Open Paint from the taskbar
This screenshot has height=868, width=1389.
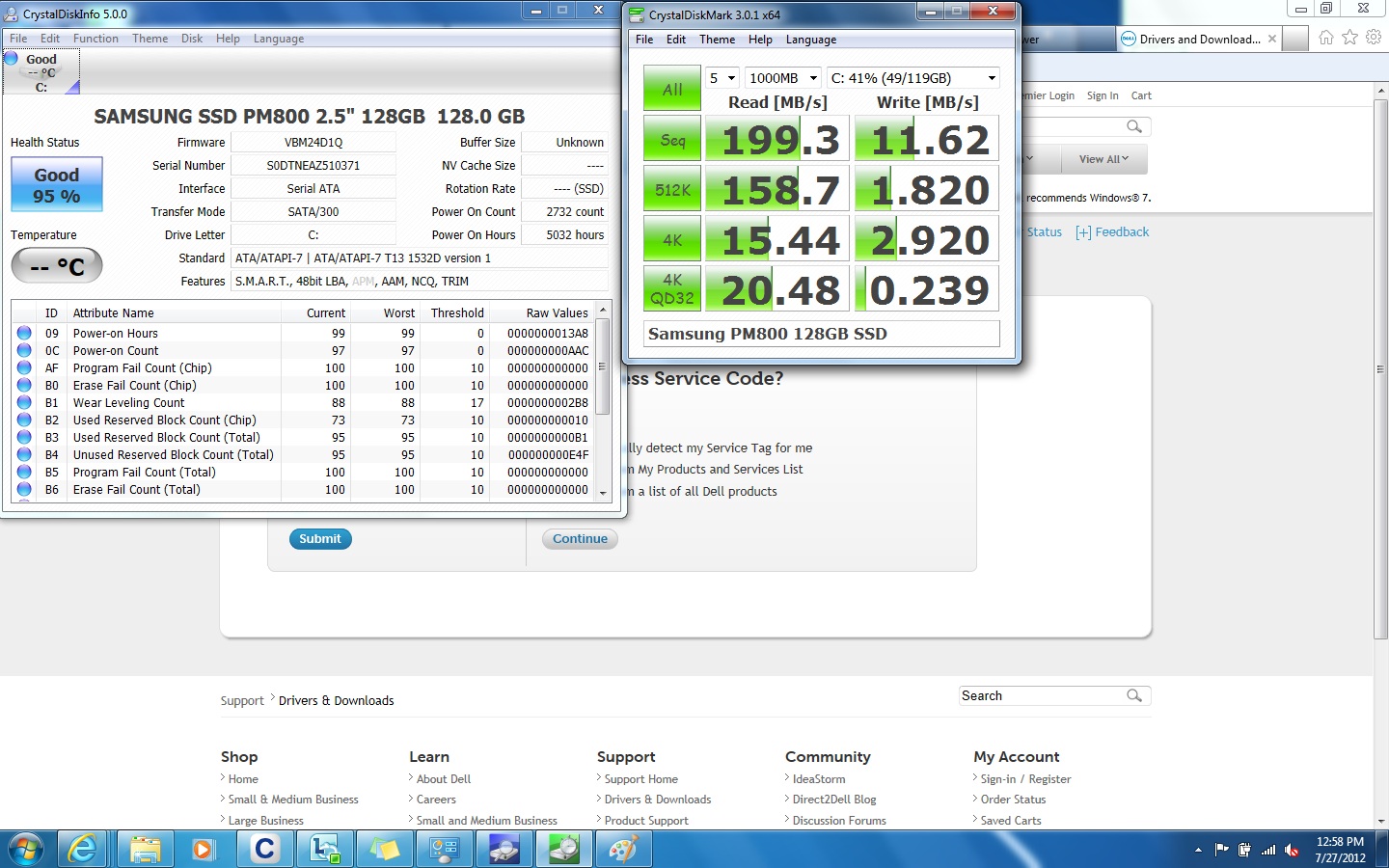(623, 849)
